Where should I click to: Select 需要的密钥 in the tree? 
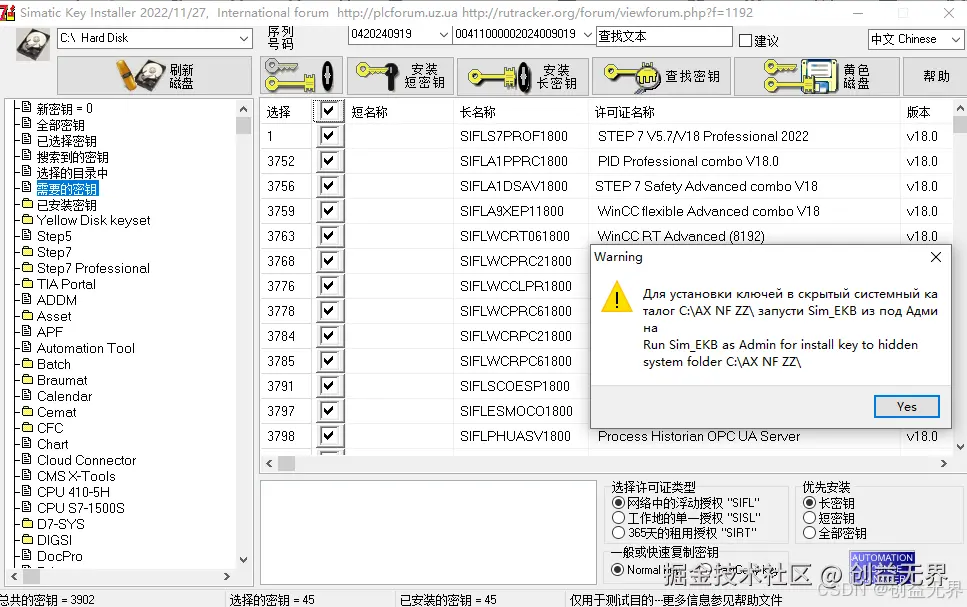[x=67, y=189]
